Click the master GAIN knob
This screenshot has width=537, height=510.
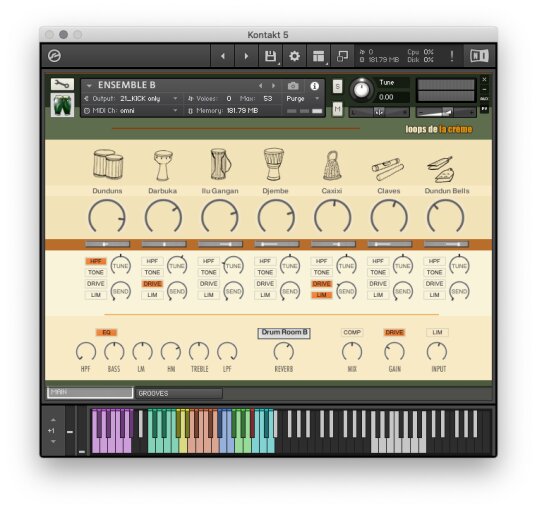(395, 352)
